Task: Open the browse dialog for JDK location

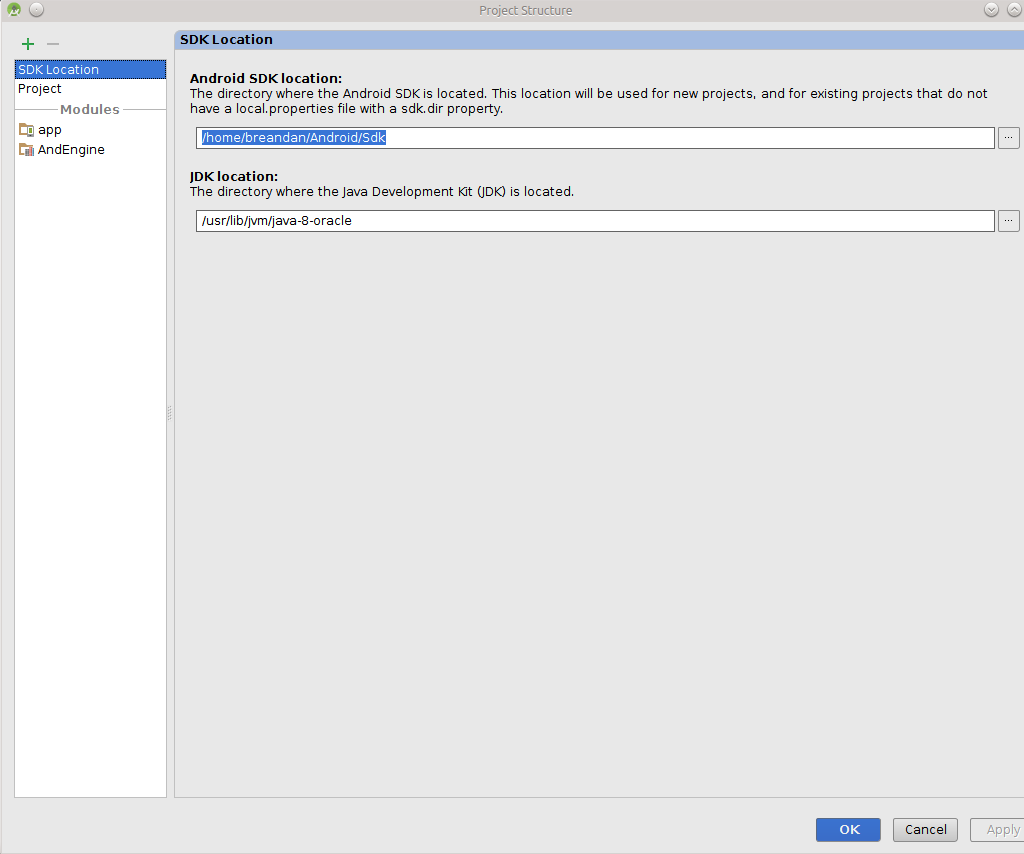Action: 1008,220
